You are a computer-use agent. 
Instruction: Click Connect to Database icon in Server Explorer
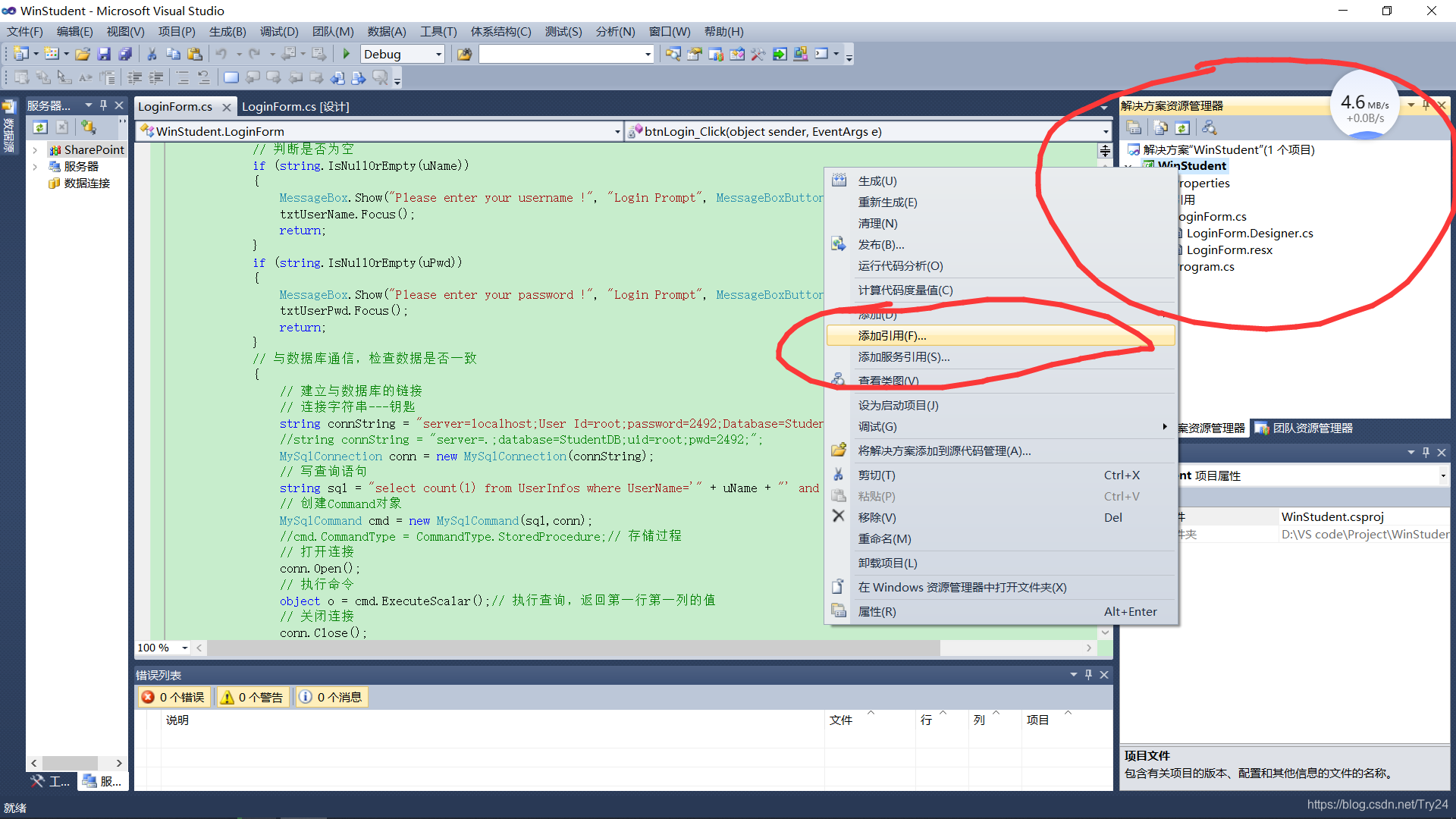pyautogui.click(x=89, y=127)
